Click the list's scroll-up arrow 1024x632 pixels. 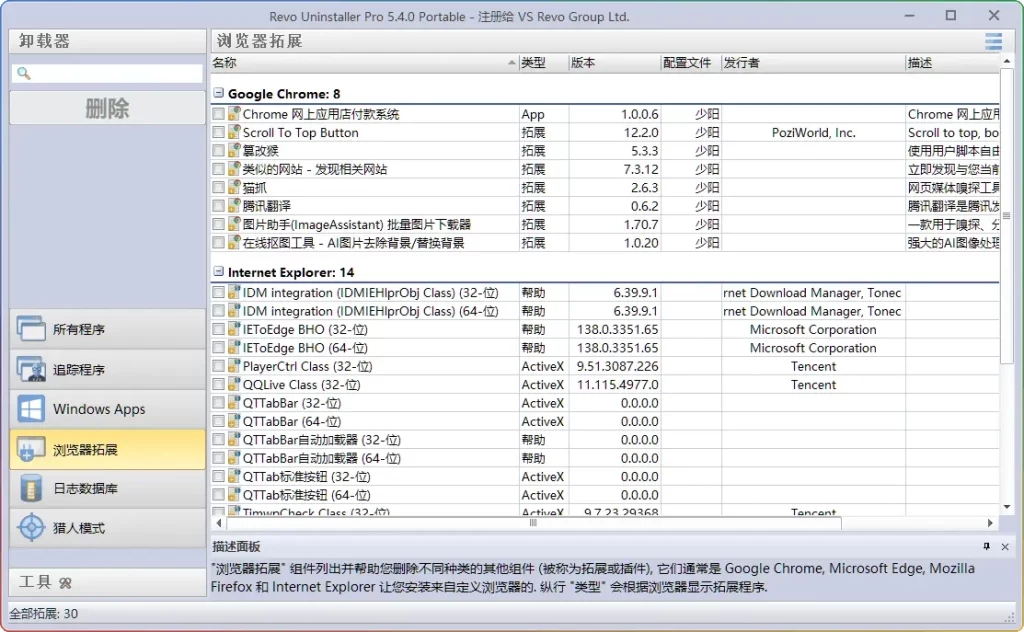coord(1006,61)
